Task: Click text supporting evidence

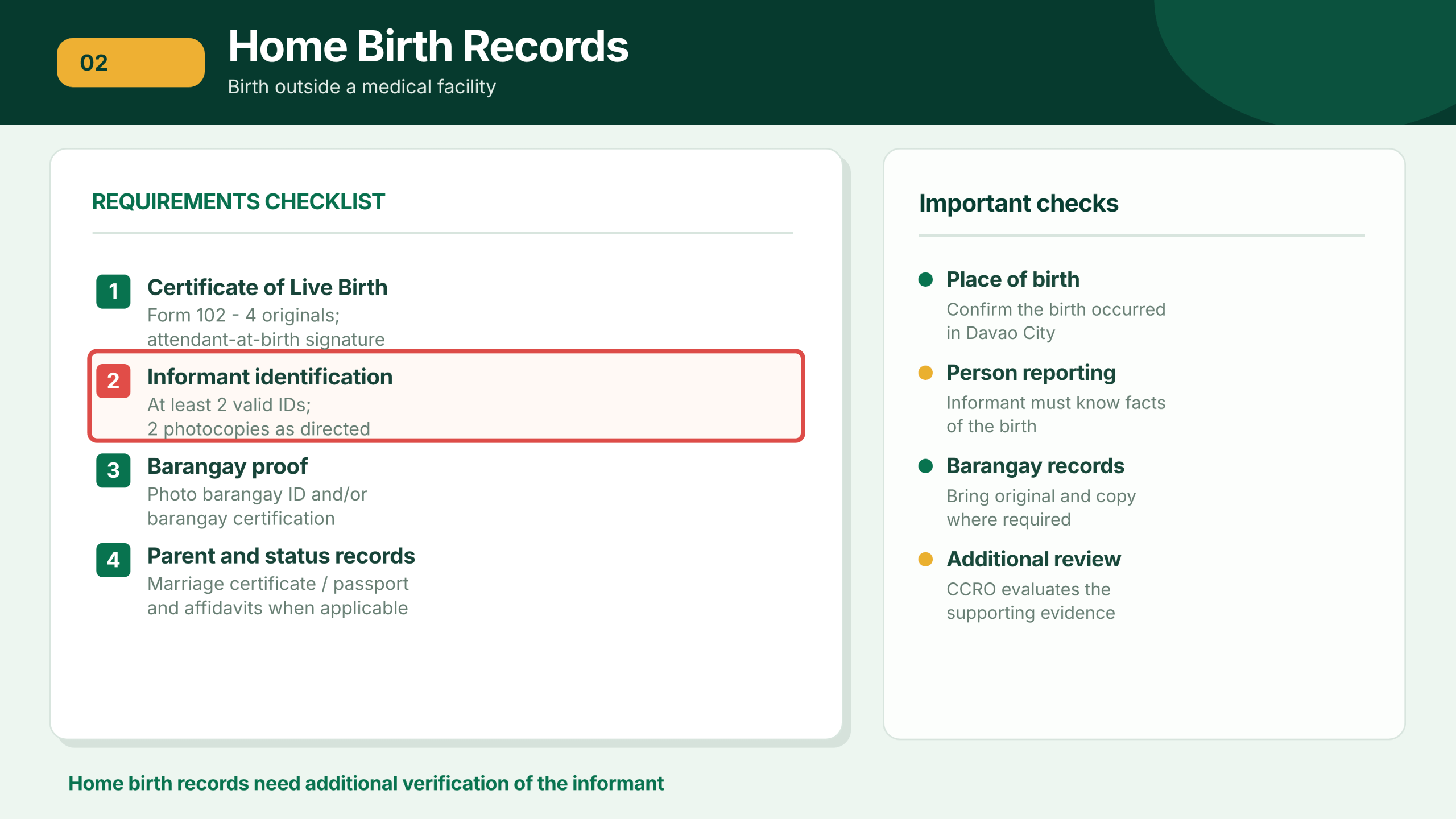Action: [x=1031, y=613]
